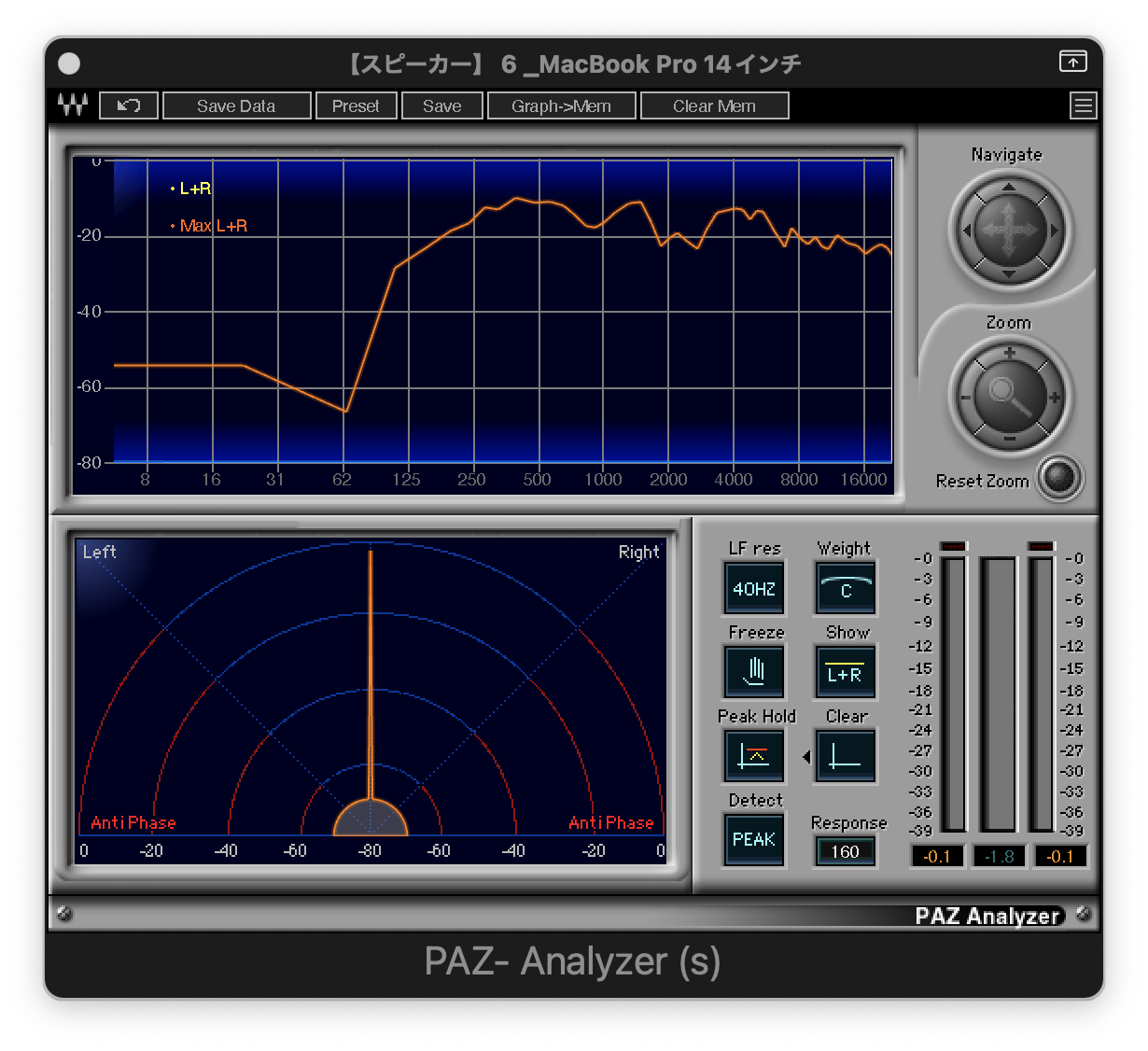Click the right meter clip indicator
This screenshot has height=1051, width=1148.
pyautogui.click(x=1041, y=546)
